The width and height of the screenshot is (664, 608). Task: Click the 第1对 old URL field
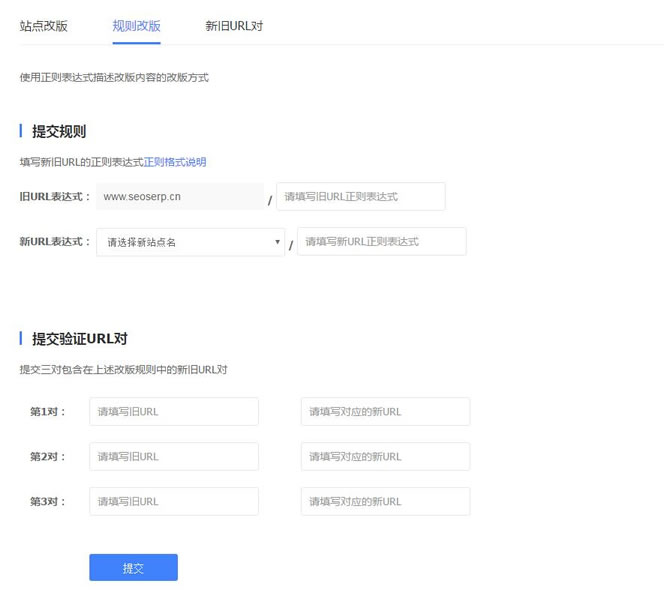tap(174, 412)
